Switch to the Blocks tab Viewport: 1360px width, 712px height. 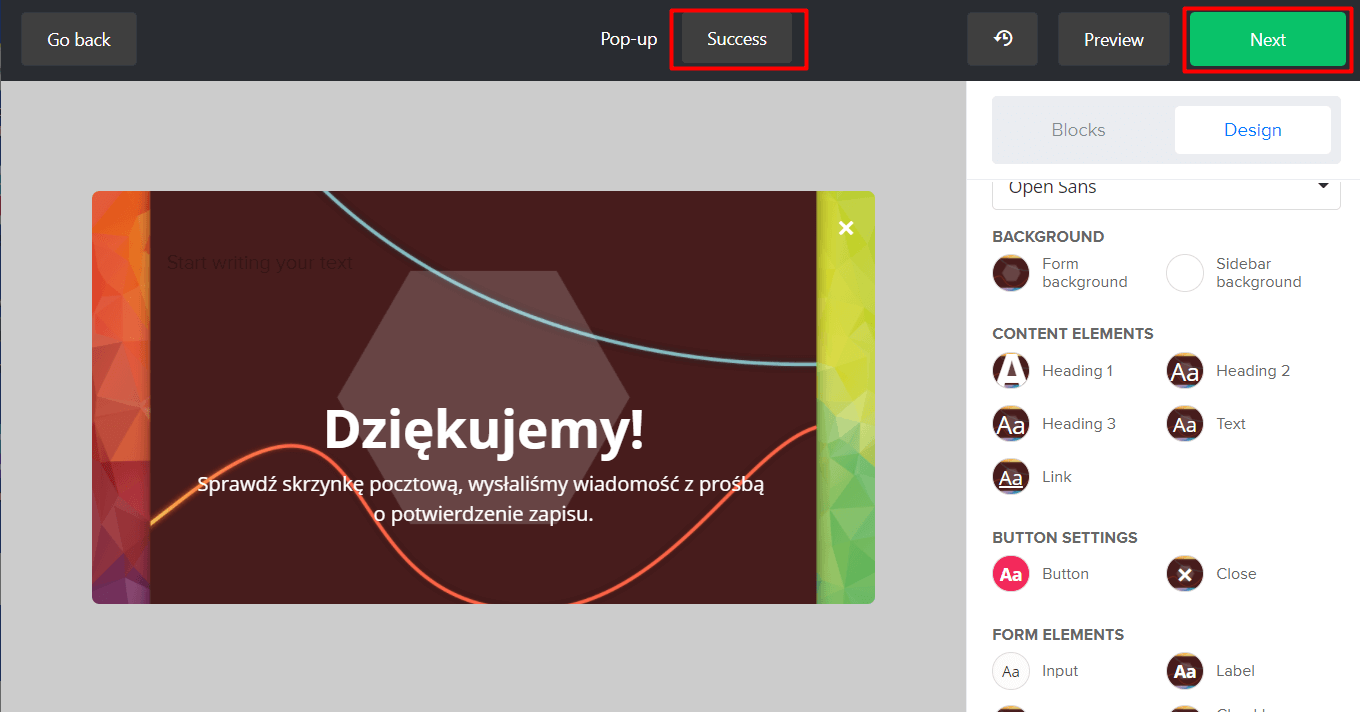point(1078,130)
